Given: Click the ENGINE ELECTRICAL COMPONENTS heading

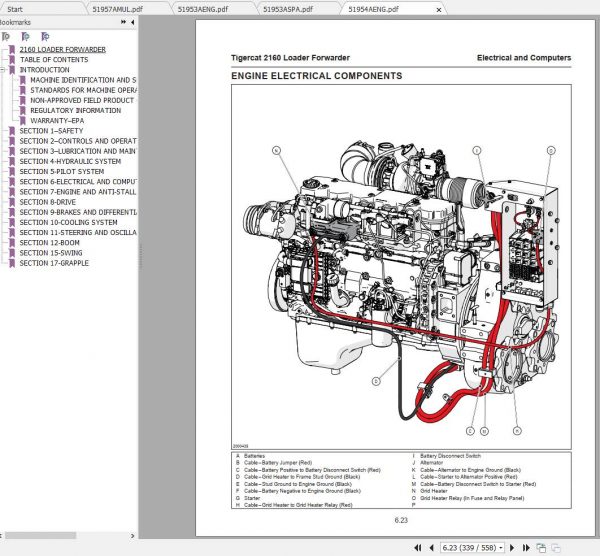Looking at the screenshot, I should tap(316, 76).
